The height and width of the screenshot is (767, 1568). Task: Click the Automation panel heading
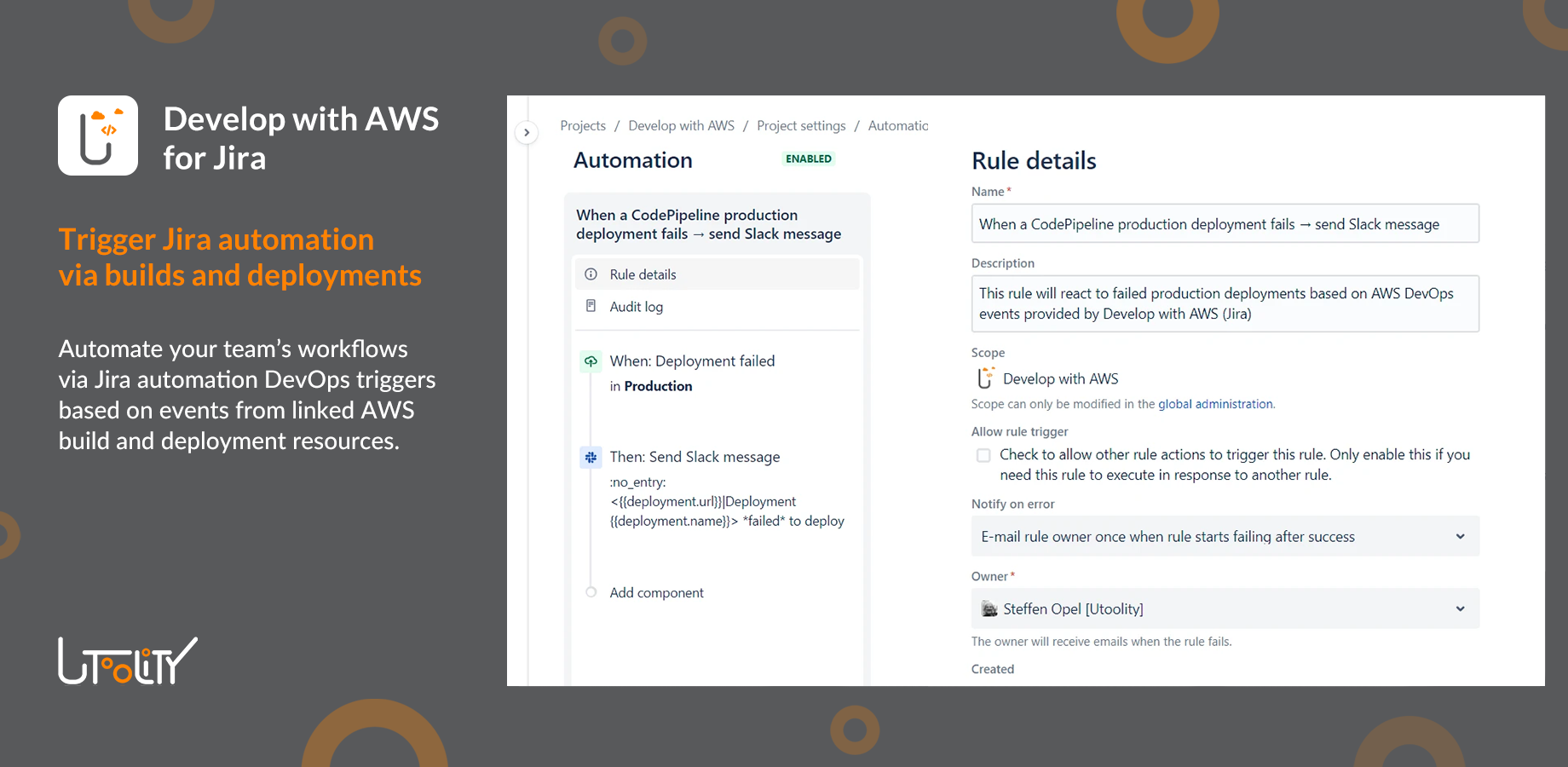[632, 160]
